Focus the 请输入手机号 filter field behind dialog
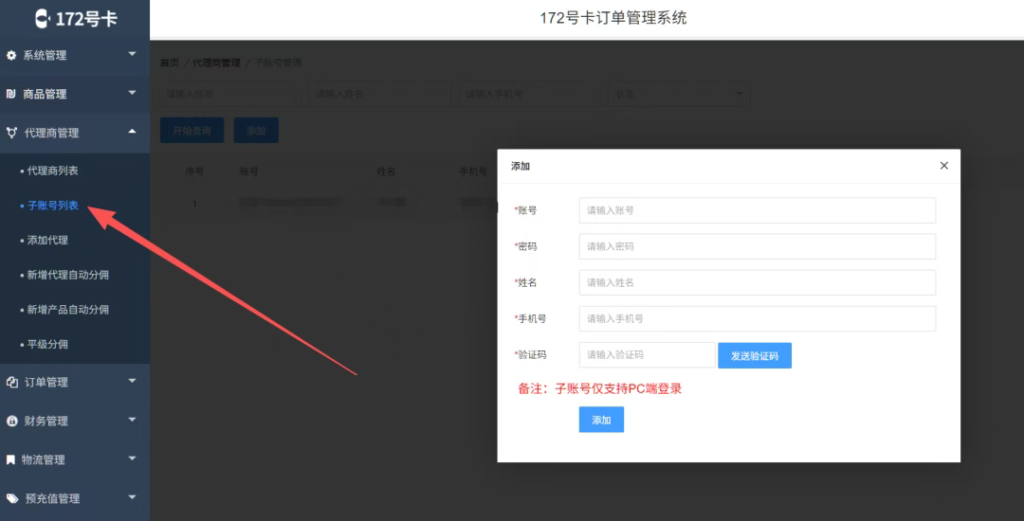Screen dimensions: 1024x521 pyautogui.click(x=530, y=94)
